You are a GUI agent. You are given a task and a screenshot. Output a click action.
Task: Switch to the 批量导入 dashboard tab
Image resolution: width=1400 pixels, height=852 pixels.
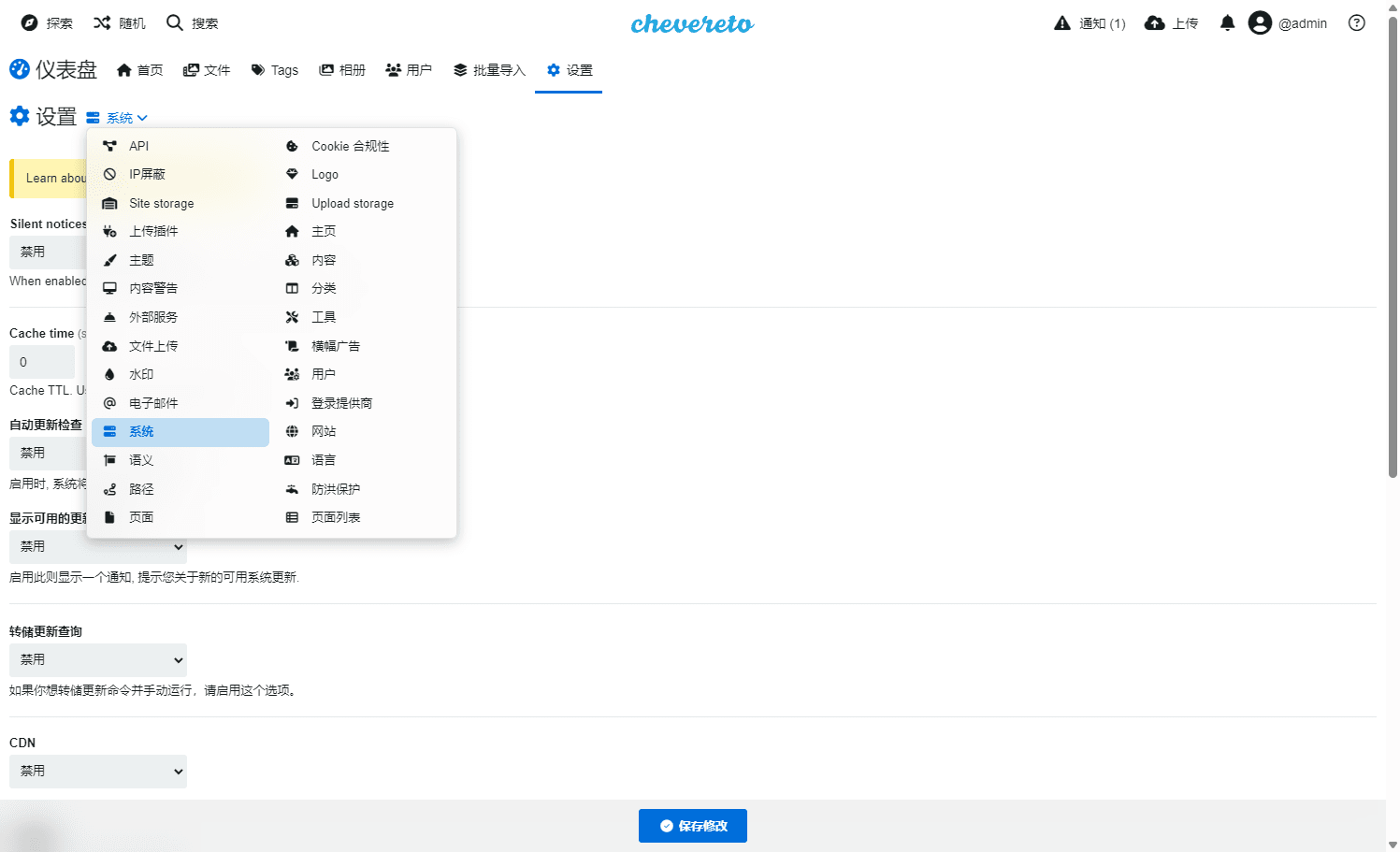[x=489, y=70]
